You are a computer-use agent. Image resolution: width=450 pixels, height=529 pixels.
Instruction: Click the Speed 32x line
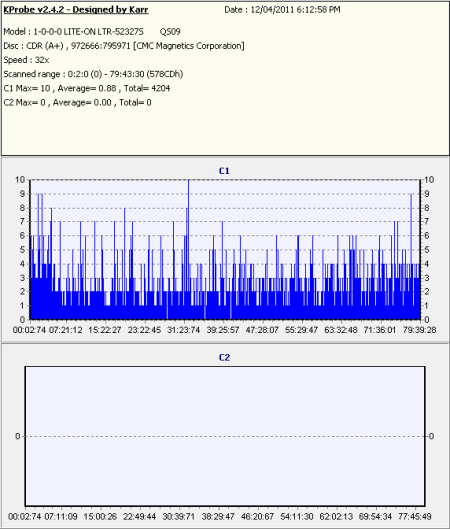[26, 60]
